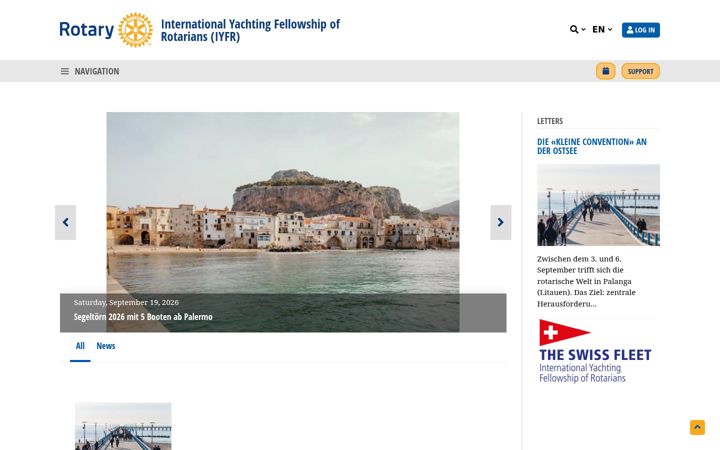720x450 pixels.
Task: Open Die «Kleine Convention» an der Ostsee link
Action: click(592, 146)
